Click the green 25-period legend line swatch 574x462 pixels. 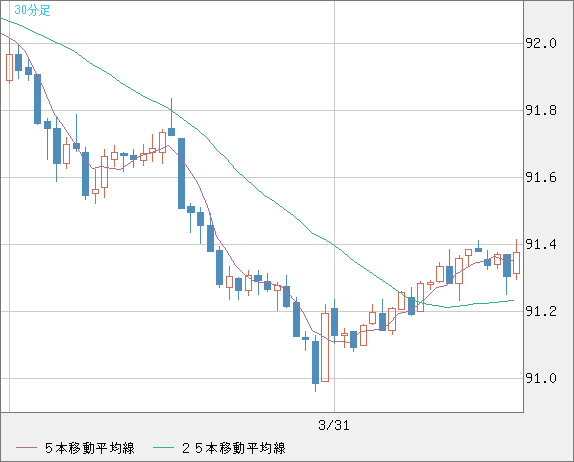pyautogui.click(x=163, y=448)
